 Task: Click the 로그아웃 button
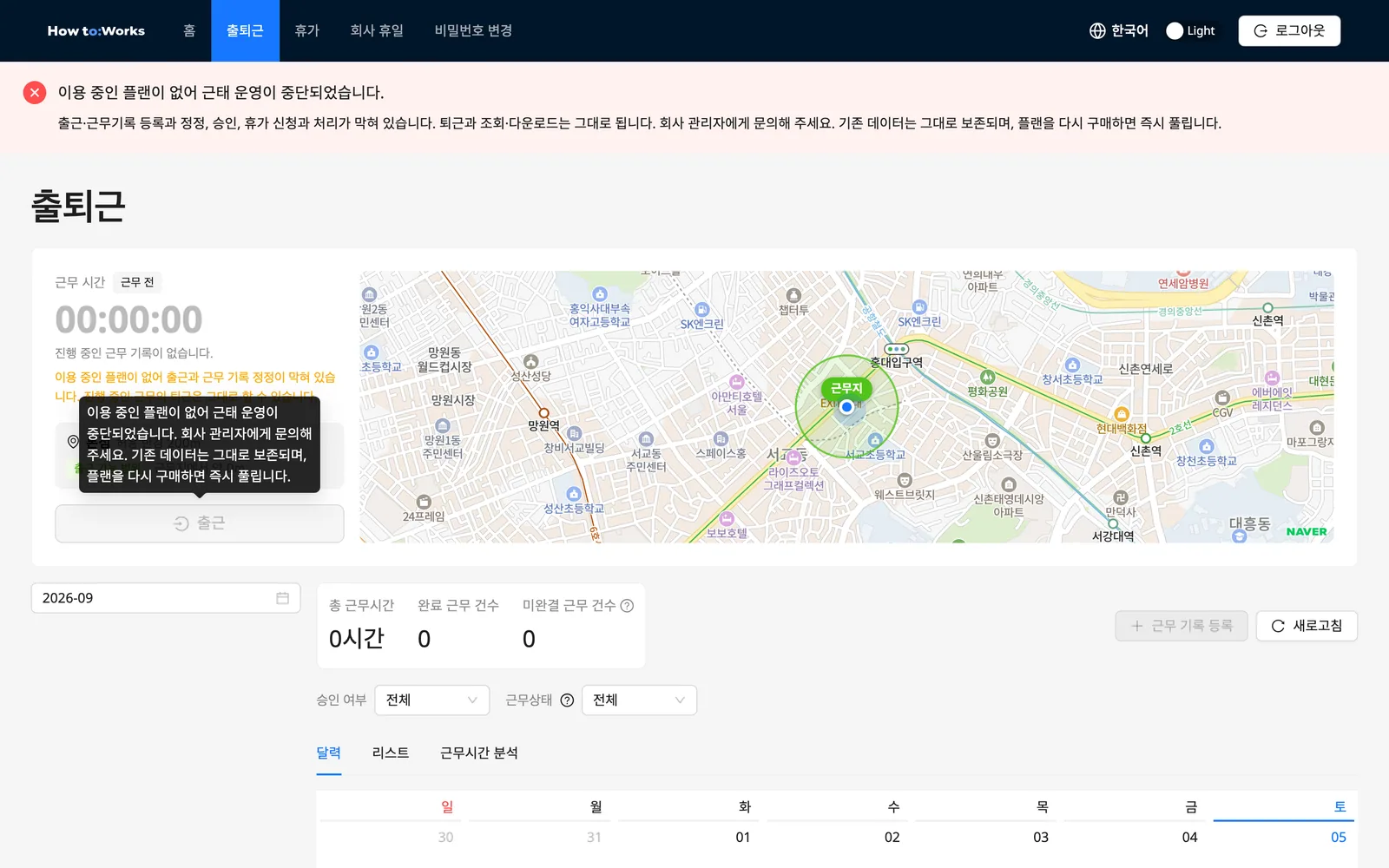(x=1289, y=30)
